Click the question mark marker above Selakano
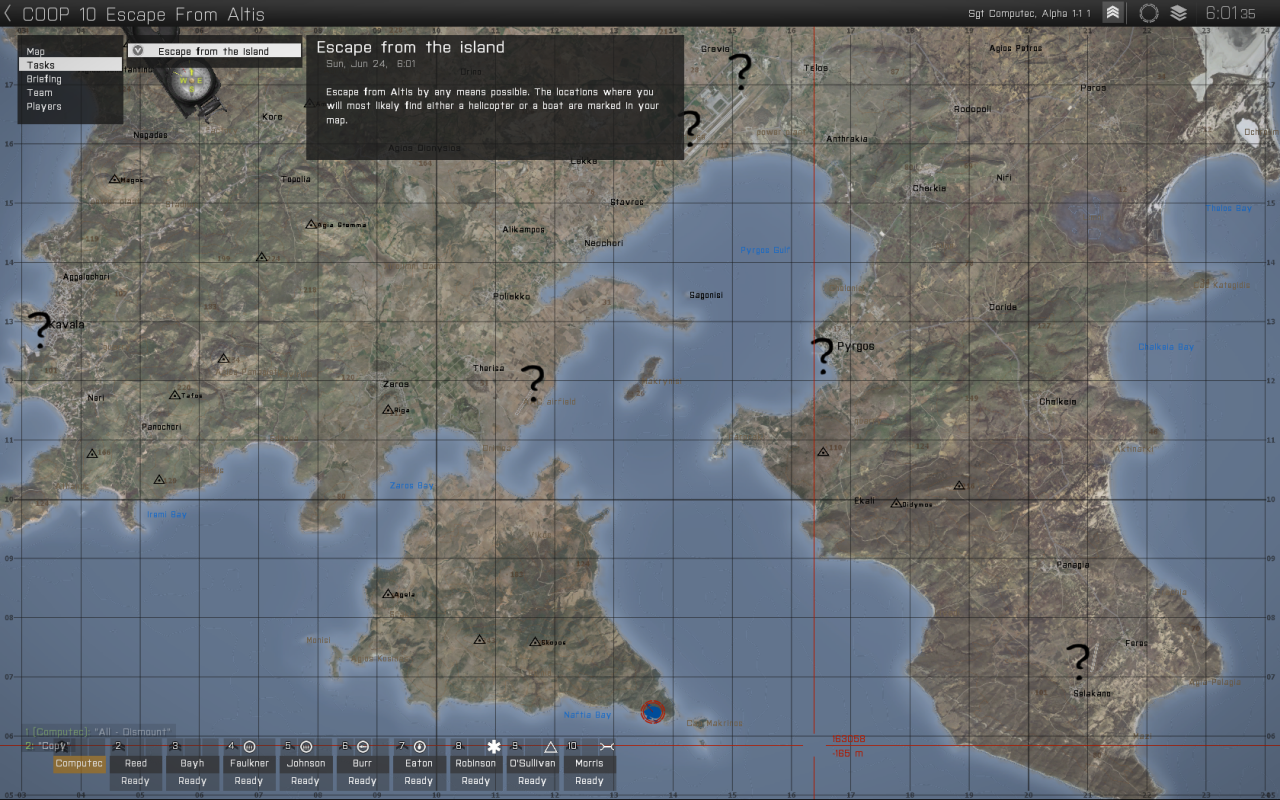 (x=1078, y=662)
